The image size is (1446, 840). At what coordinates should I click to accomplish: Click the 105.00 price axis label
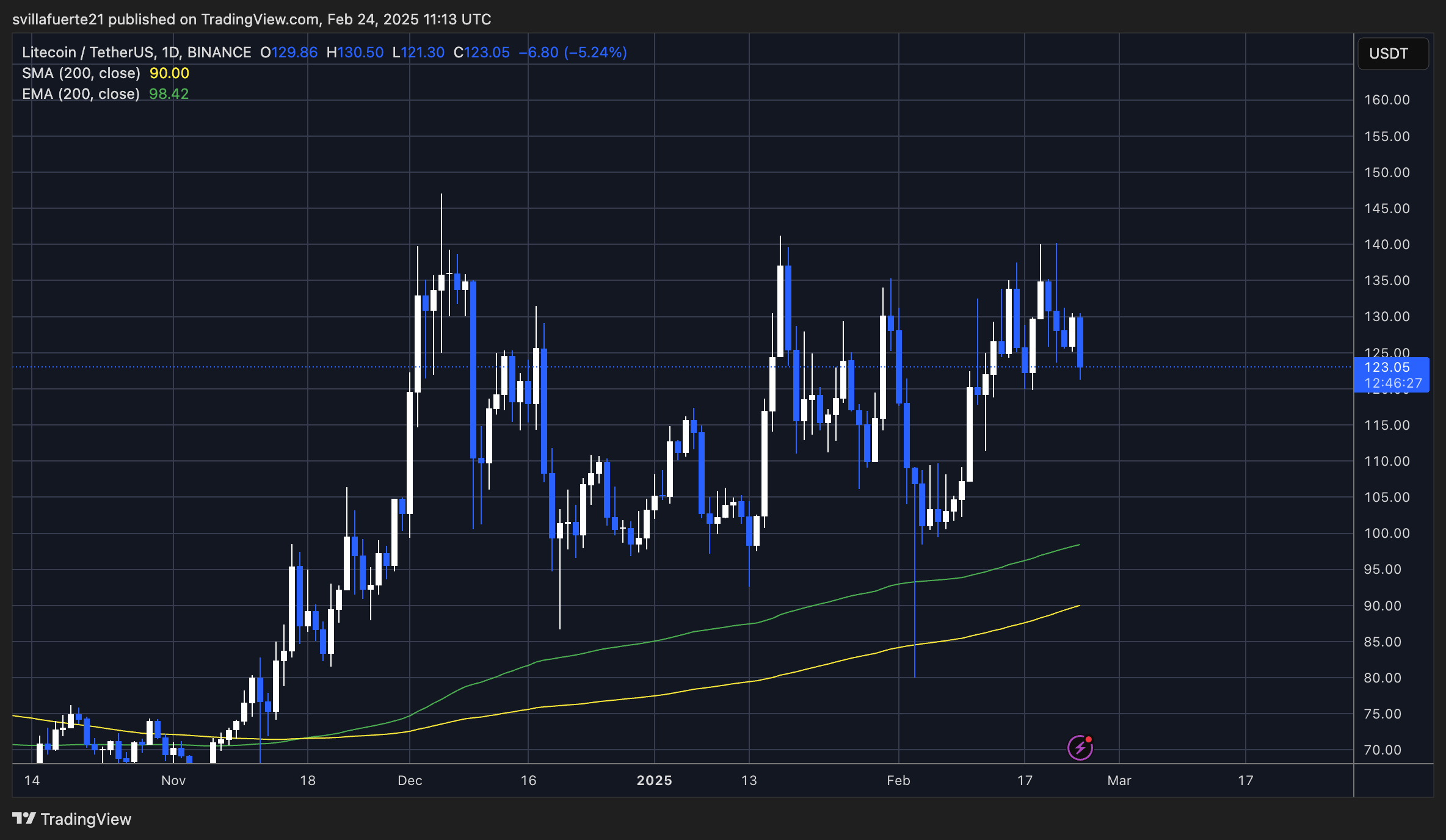[x=1387, y=497]
